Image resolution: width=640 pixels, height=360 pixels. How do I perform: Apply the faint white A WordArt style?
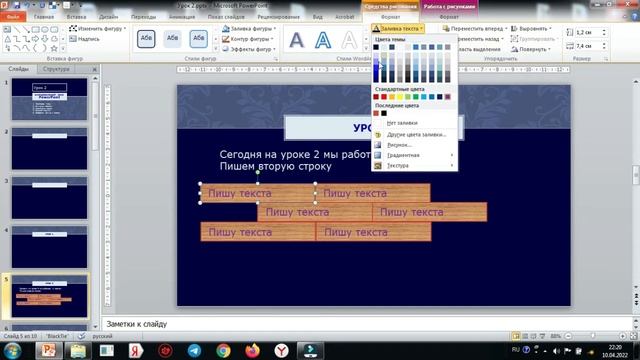coord(349,40)
